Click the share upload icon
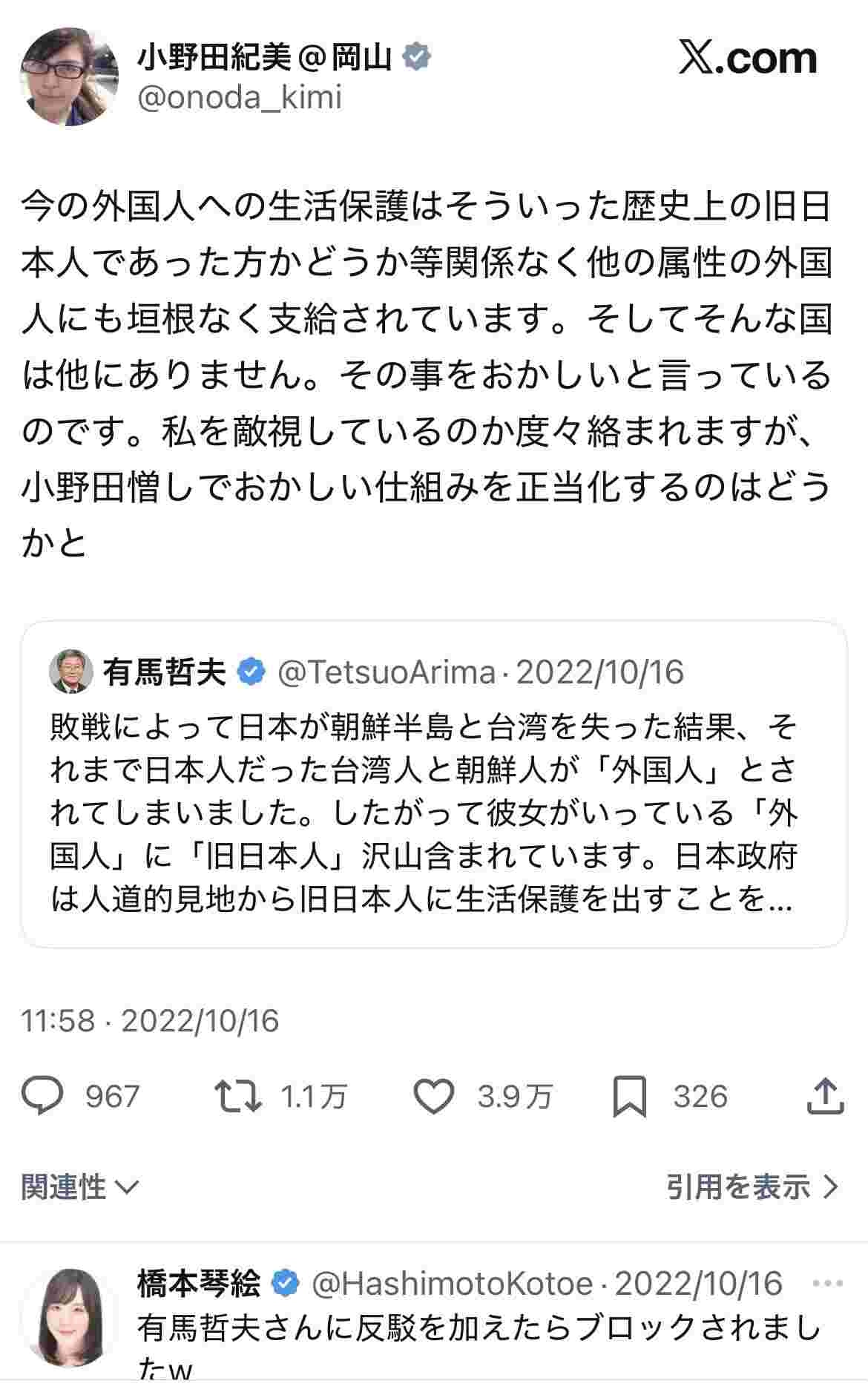 click(x=825, y=1097)
